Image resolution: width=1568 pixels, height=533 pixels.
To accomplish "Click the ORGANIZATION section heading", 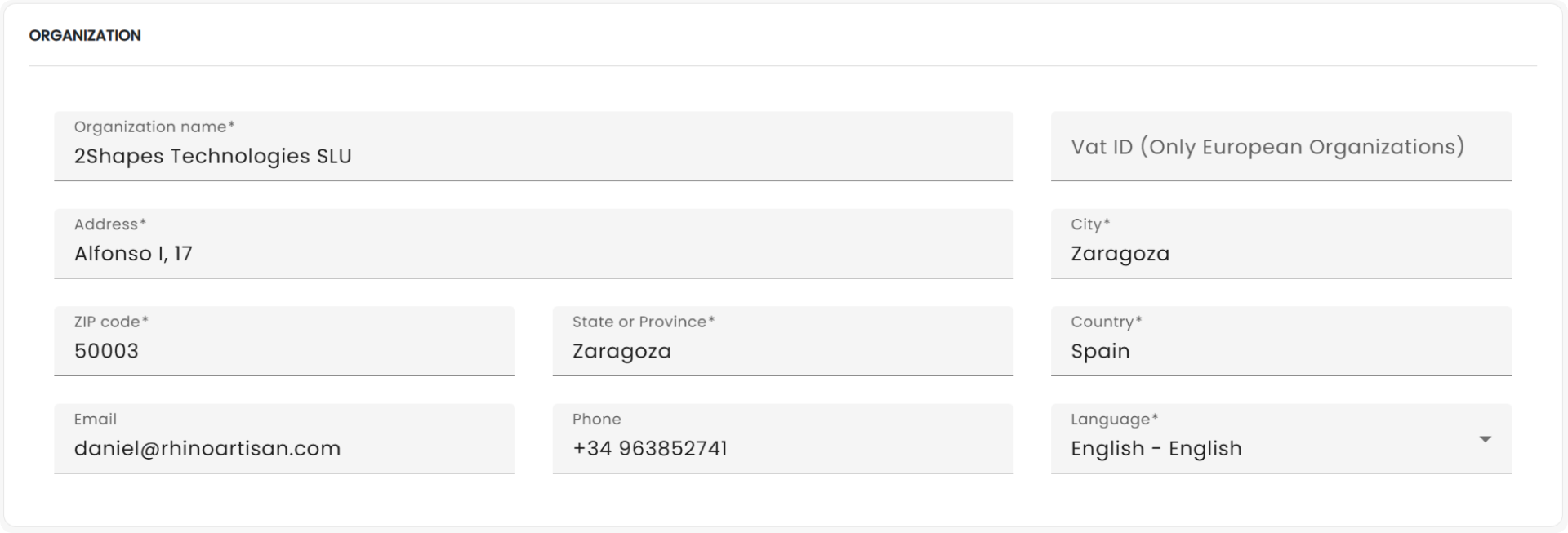I will coord(85,35).
